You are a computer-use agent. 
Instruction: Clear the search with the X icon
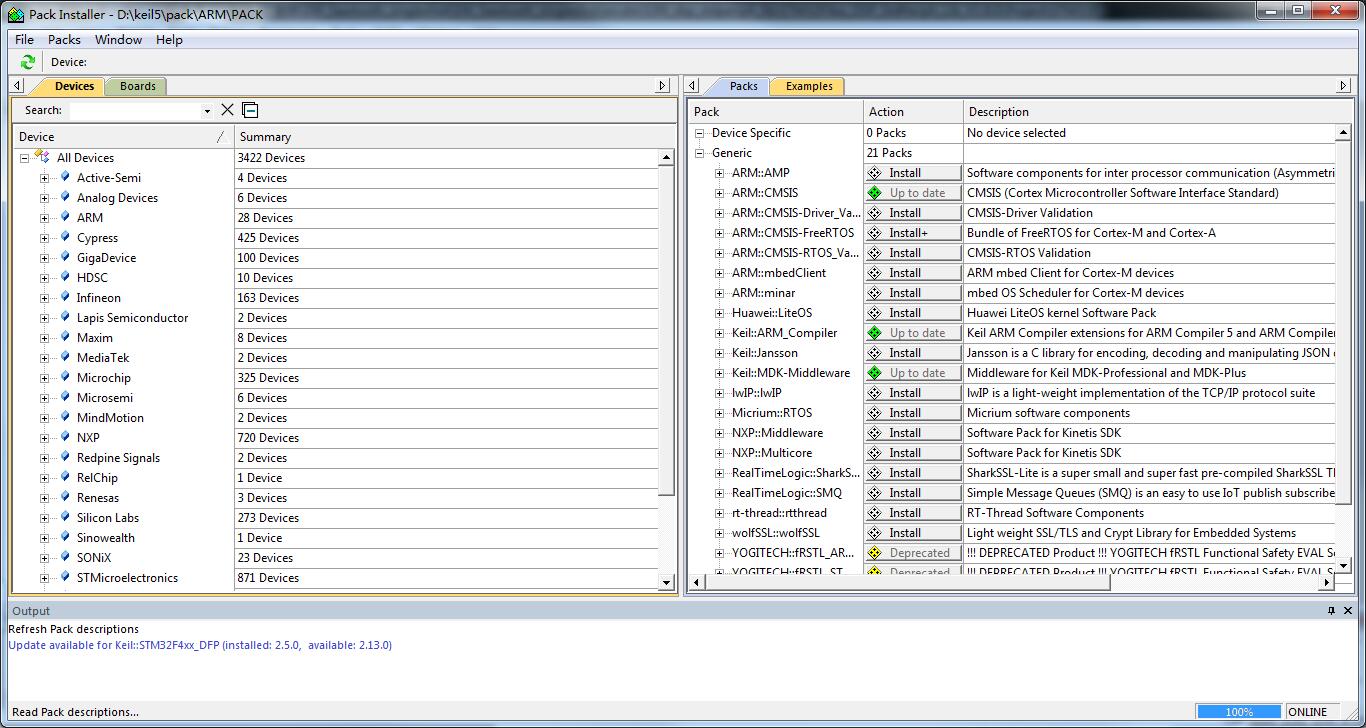[227, 110]
